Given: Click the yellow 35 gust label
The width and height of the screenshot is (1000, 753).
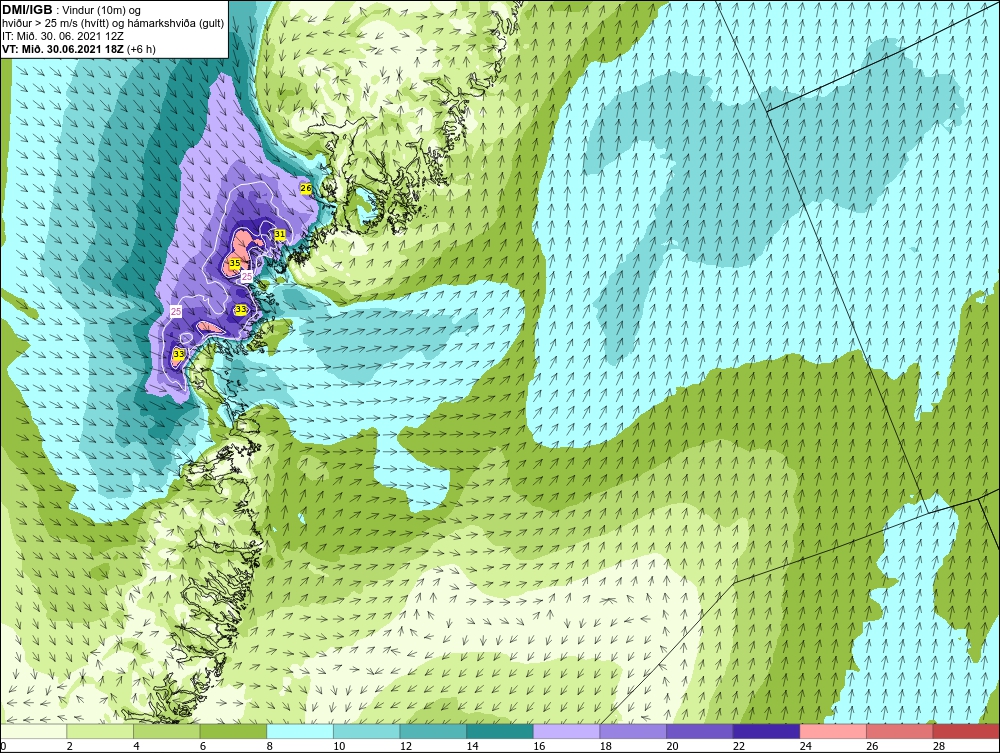Looking at the screenshot, I should (x=235, y=263).
